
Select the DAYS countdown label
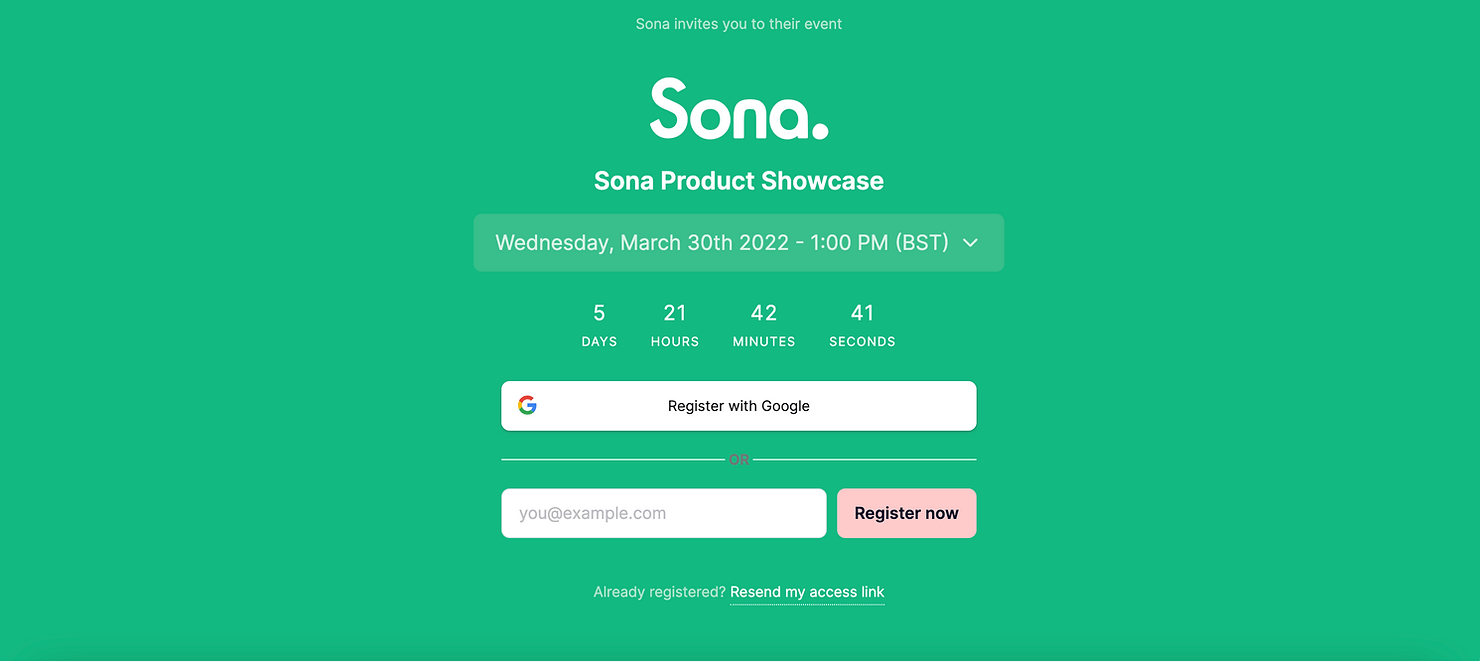599,342
